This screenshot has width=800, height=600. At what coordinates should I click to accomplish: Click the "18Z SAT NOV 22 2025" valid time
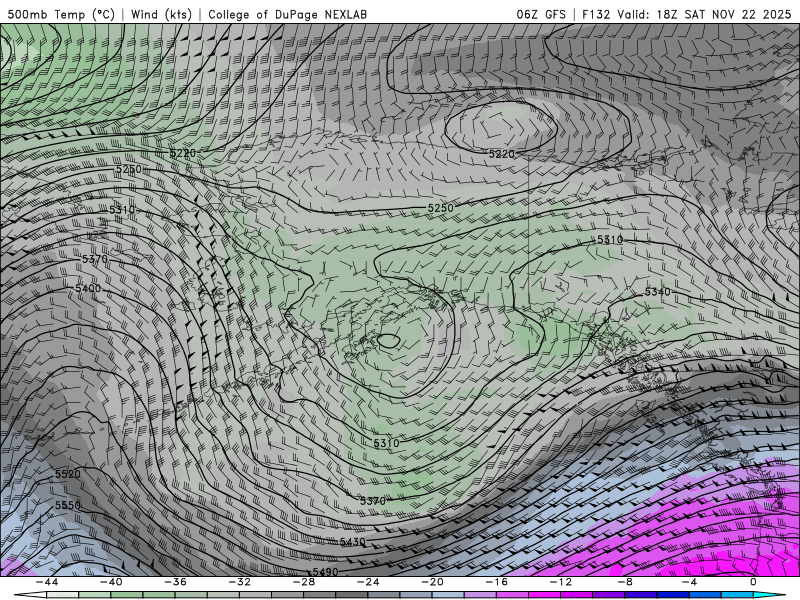click(723, 14)
